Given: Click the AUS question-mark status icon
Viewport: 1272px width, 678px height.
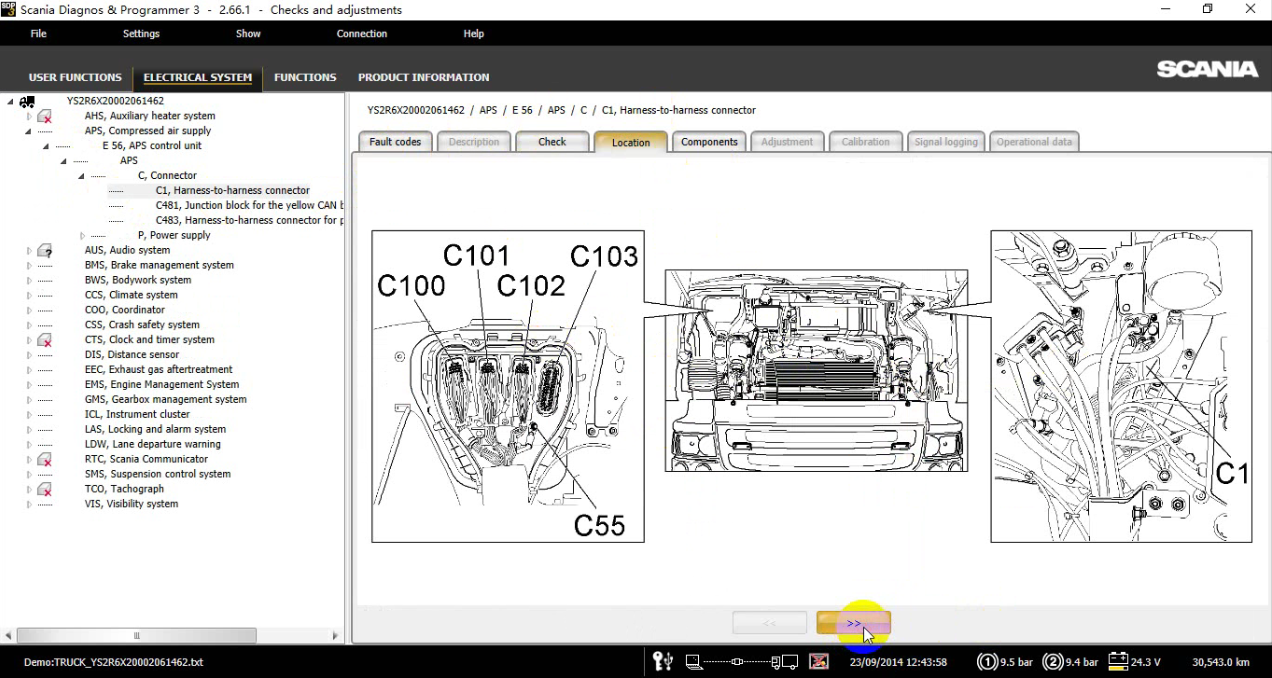Looking at the screenshot, I should point(45,250).
